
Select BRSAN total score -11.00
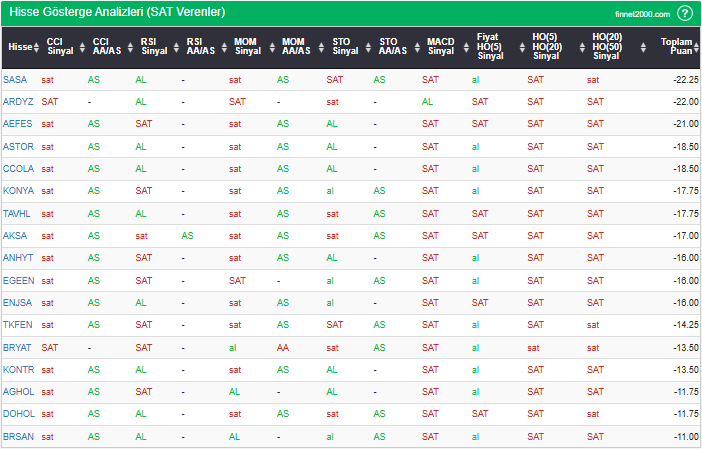click(685, 436)
